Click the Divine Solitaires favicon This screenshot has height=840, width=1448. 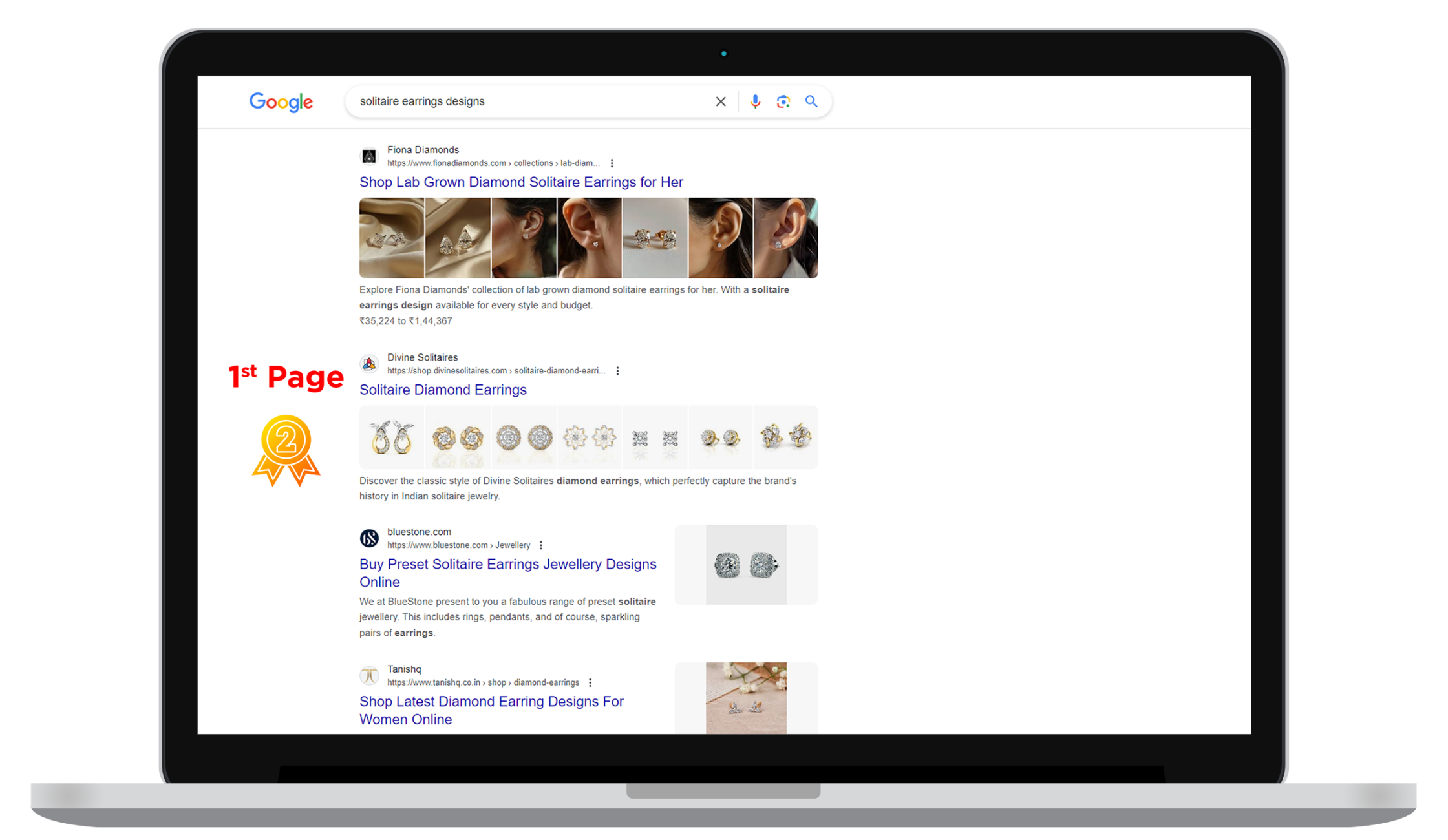pos(369,364)
